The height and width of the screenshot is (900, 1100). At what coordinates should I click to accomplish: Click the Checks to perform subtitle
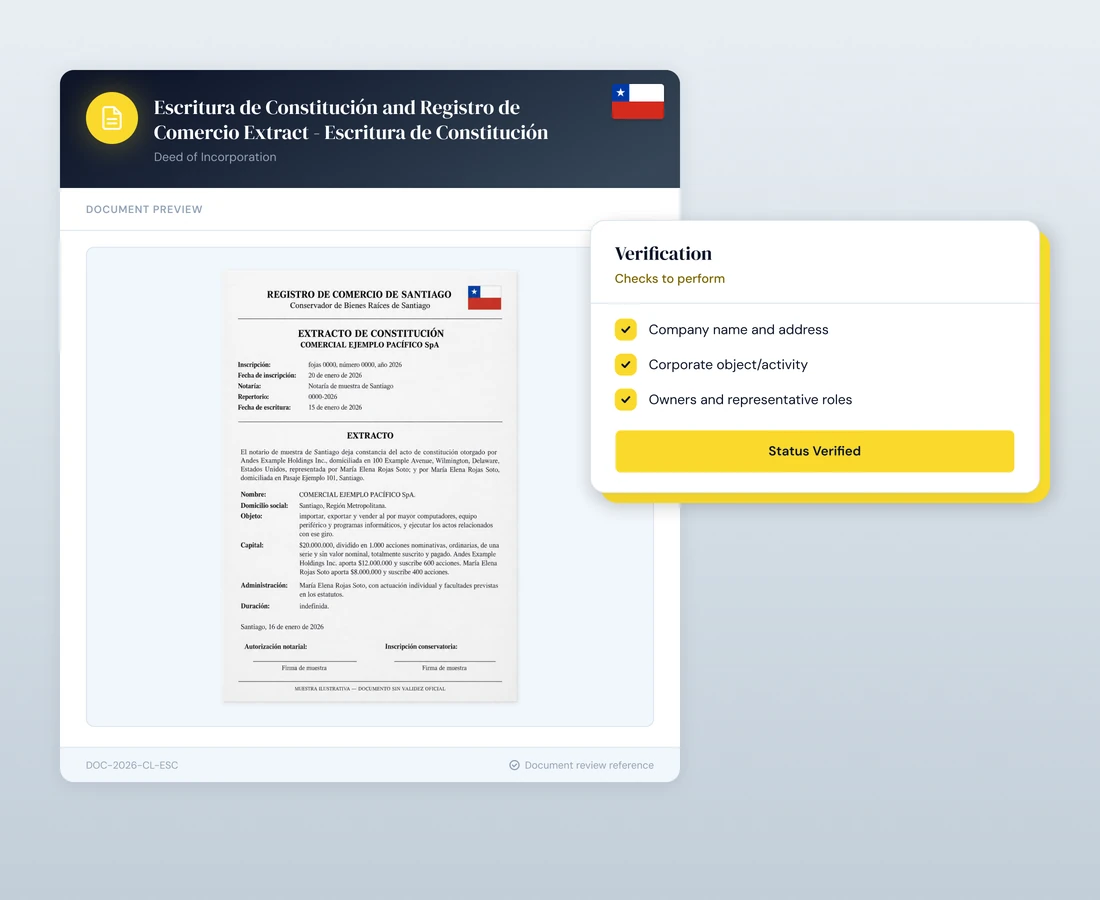tap(669, 278)
